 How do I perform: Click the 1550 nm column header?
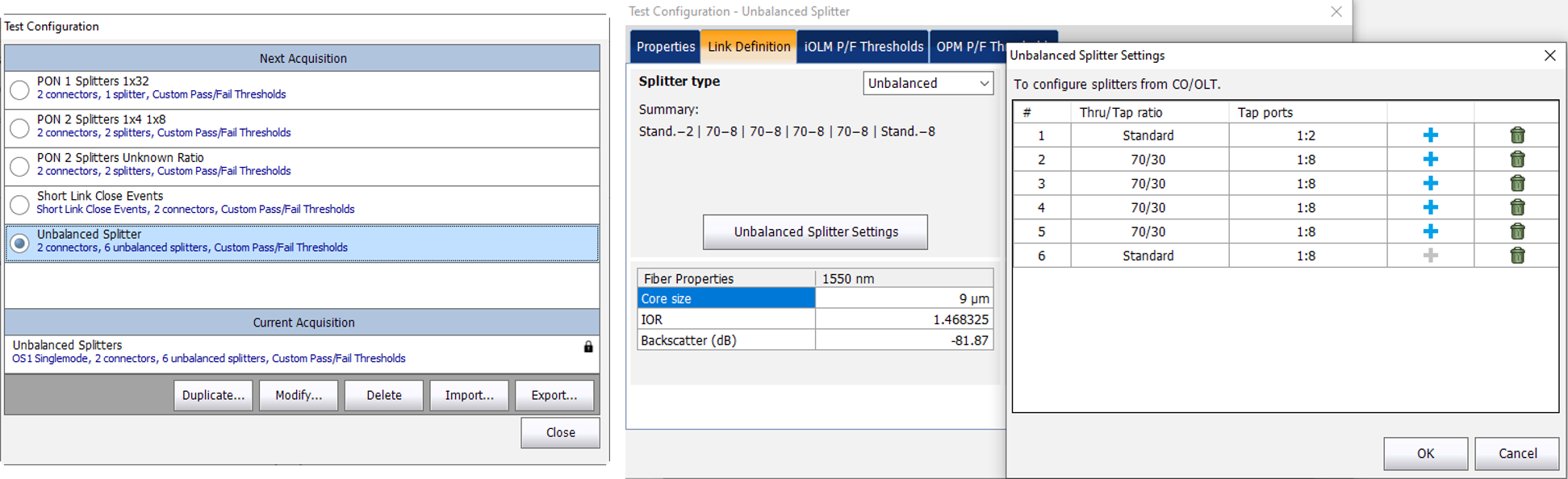click(x=904, y=278)
